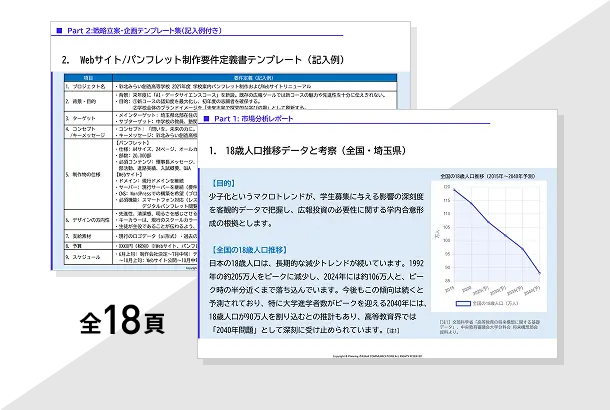610x410 pixels.
Task: Click the source footnote under the chart
Action: click(x=489, y=327)
